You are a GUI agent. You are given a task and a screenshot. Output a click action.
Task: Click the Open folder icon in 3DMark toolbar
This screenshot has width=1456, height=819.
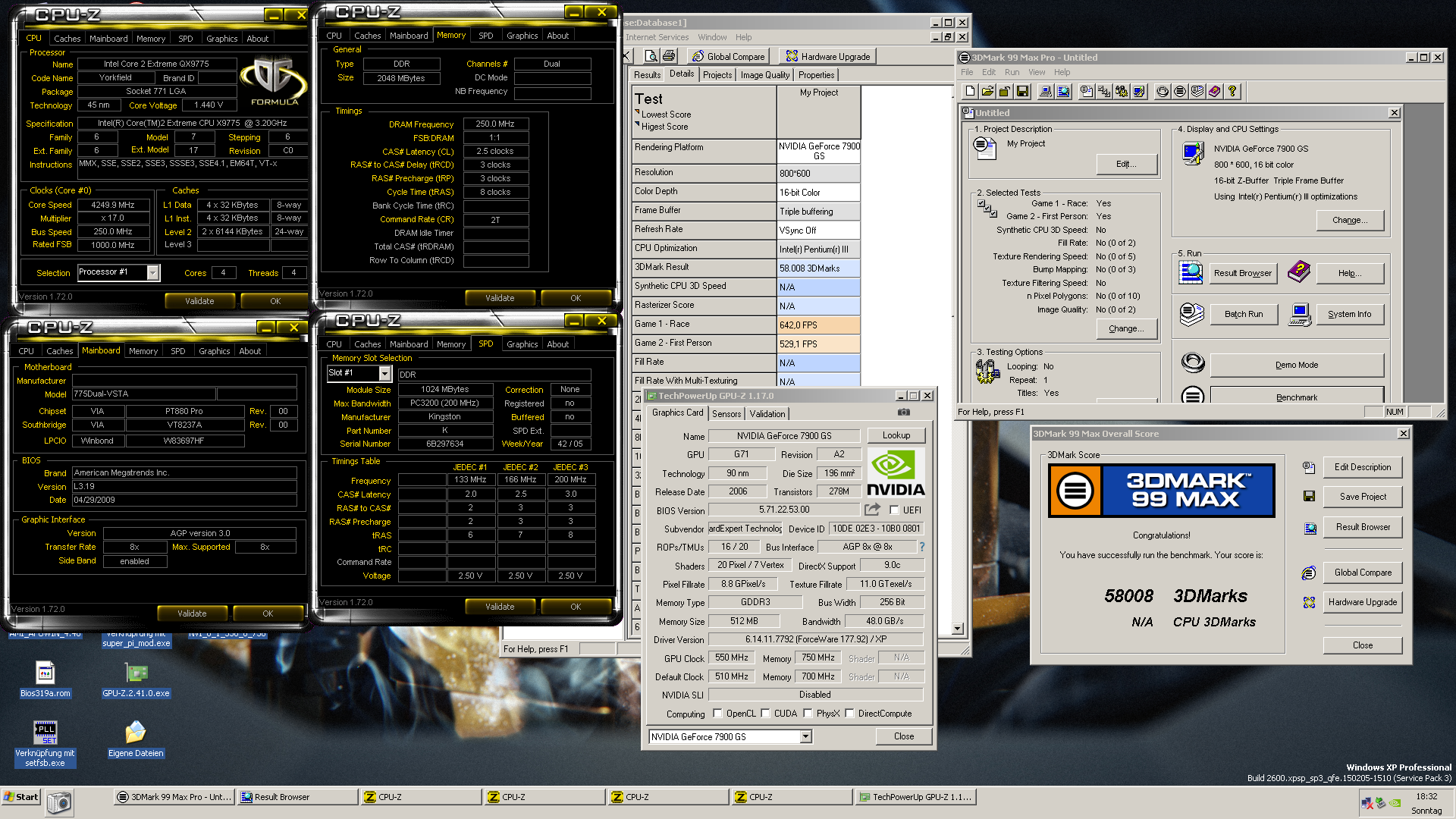[x=987, y=92]
